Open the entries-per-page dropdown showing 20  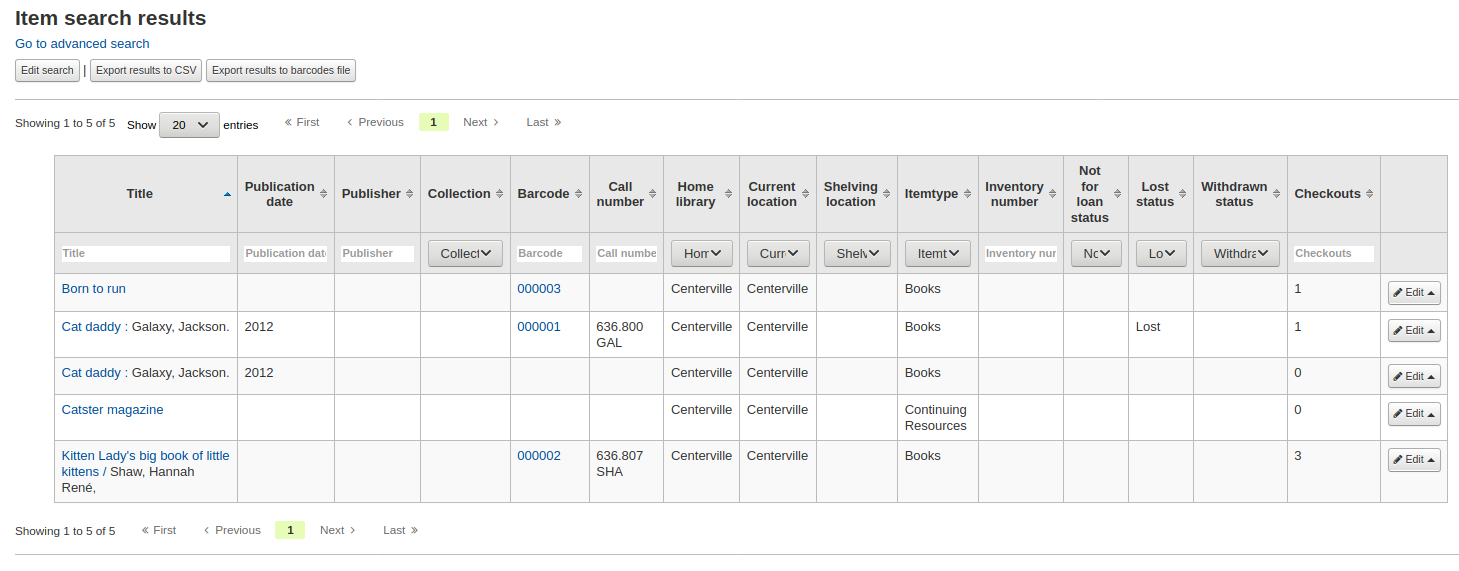coord(189,125)
